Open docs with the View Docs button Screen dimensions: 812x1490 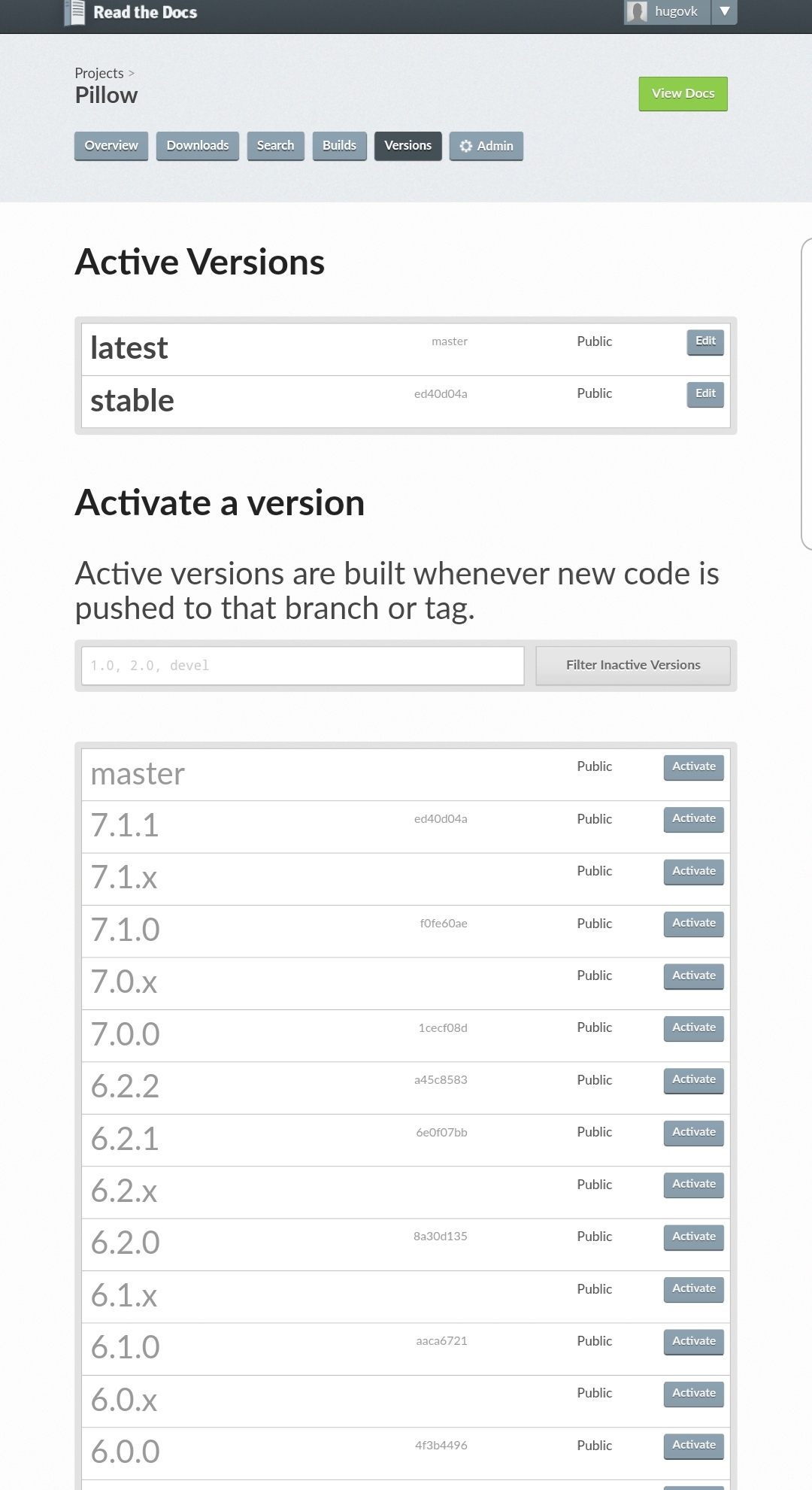pyautogui.click(x=682, y=93)
